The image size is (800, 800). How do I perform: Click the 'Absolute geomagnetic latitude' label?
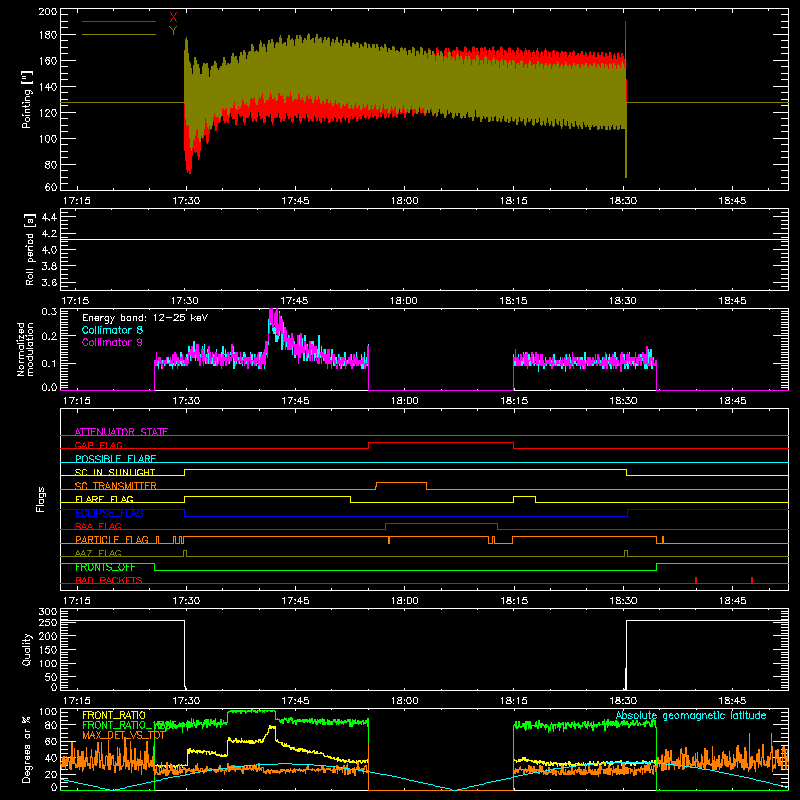(691, 715)
